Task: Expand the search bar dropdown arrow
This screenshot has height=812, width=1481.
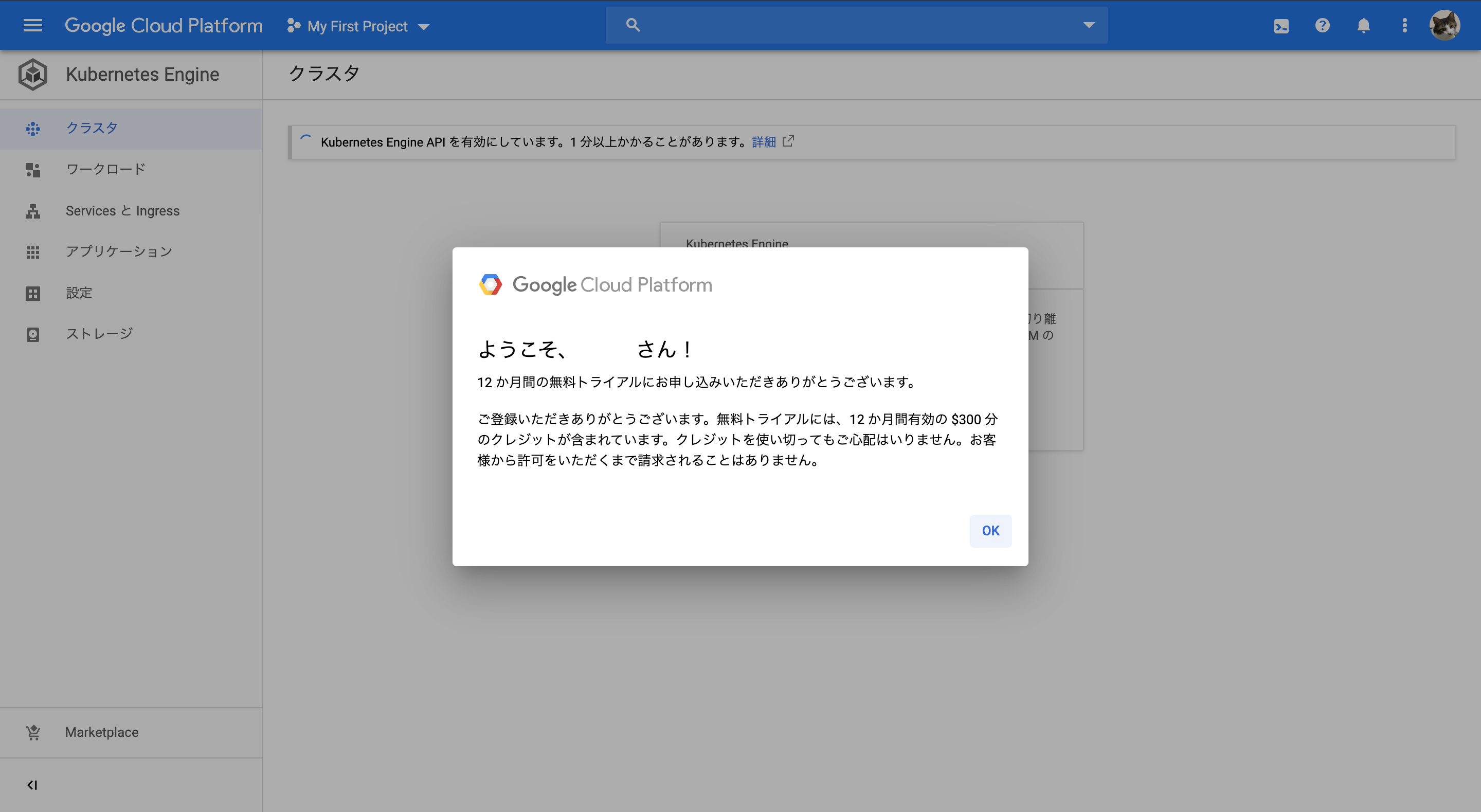Action: coord(1089,25)
